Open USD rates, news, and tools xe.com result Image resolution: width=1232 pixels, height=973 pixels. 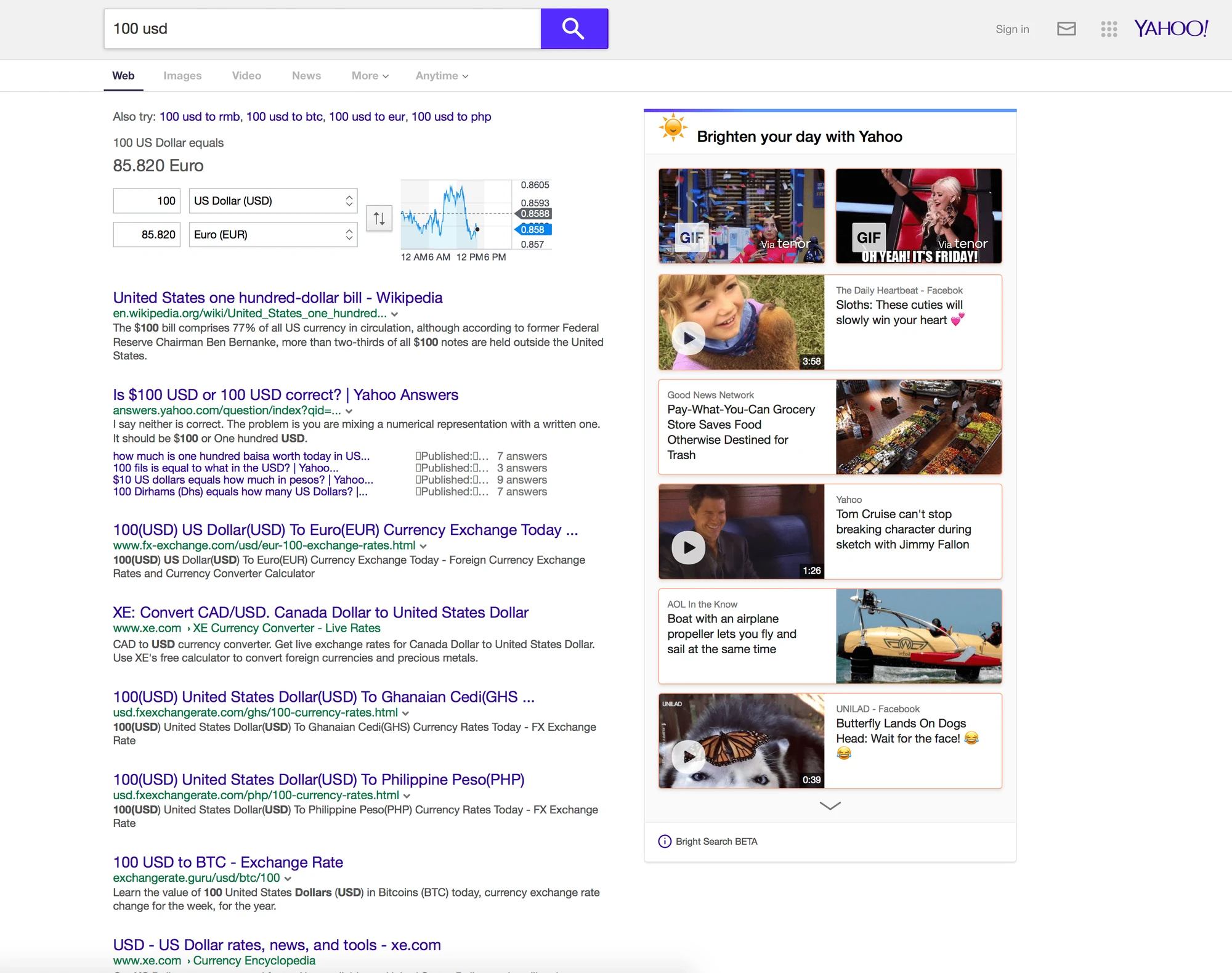[x=277, y=945]
